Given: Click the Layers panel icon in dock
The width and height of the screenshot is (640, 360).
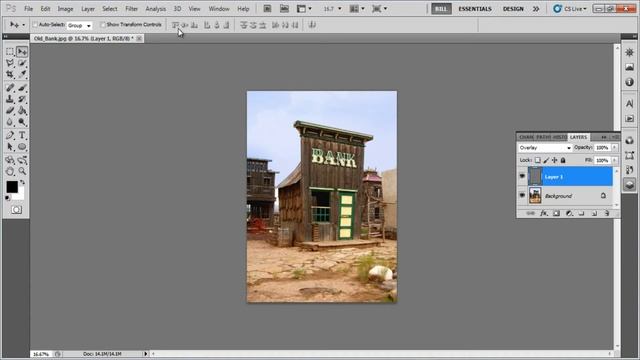Looking at the screenshot, I should point(629,184).
